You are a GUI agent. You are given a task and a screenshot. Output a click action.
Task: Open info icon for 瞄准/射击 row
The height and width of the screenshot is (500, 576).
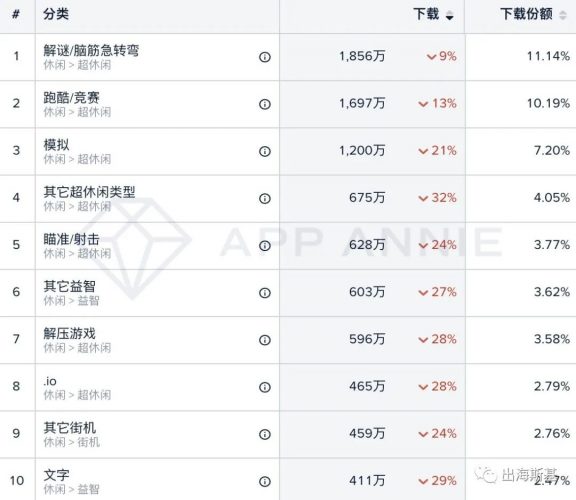coord(265,245)
